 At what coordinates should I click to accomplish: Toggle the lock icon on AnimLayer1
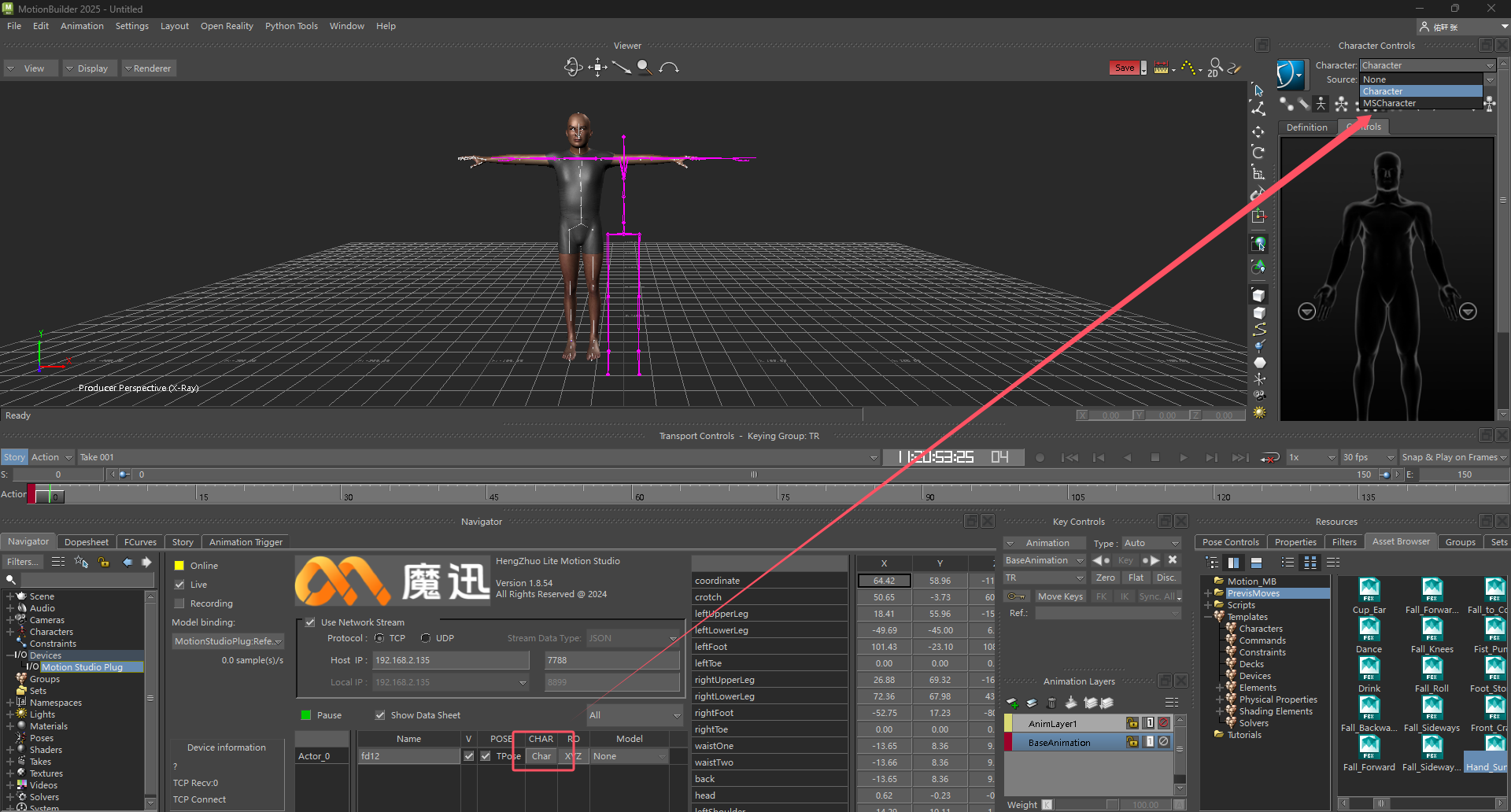pyautogui.click(x=1132, y=723)
